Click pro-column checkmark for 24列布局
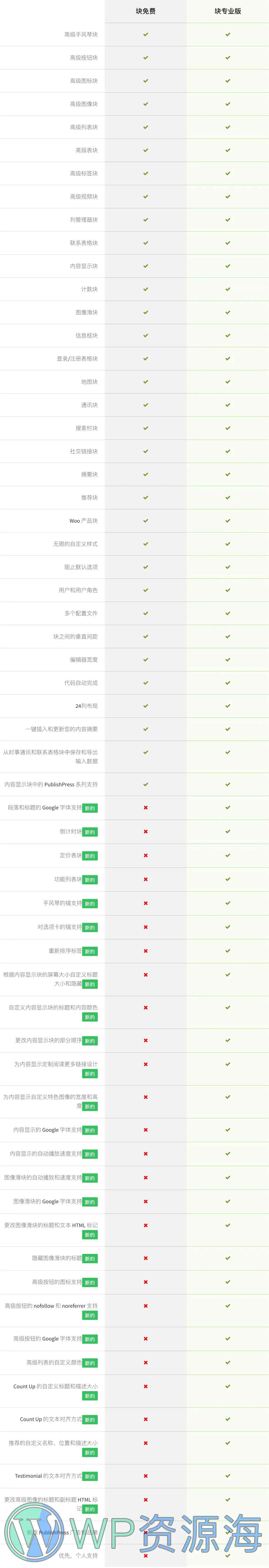The image size is (269, 1568). click(x=228, y=706)
